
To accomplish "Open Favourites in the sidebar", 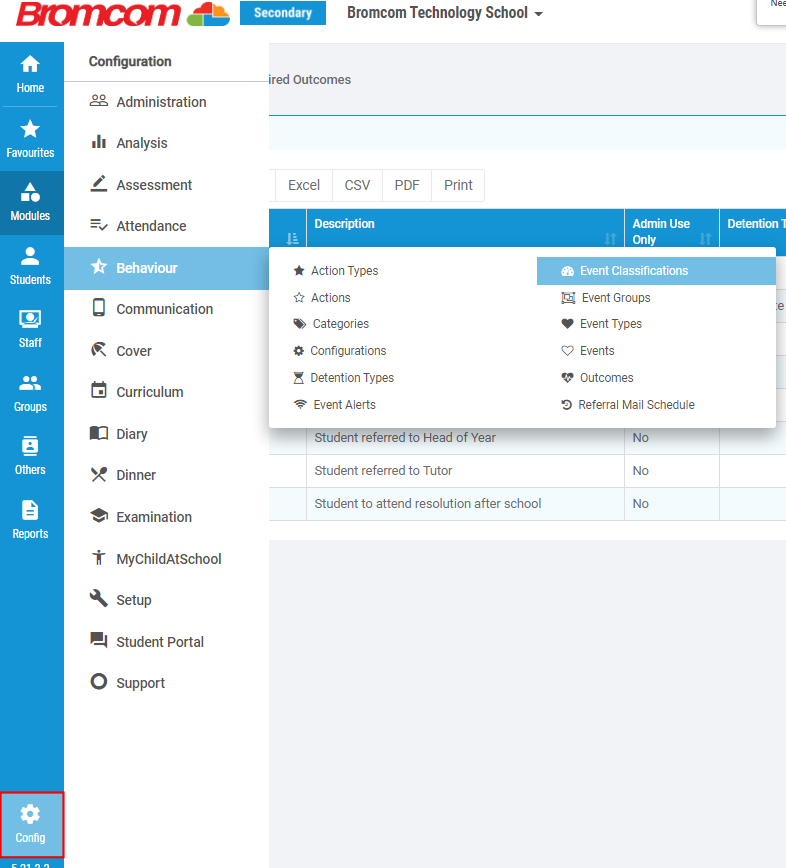I will click(30, 139).
